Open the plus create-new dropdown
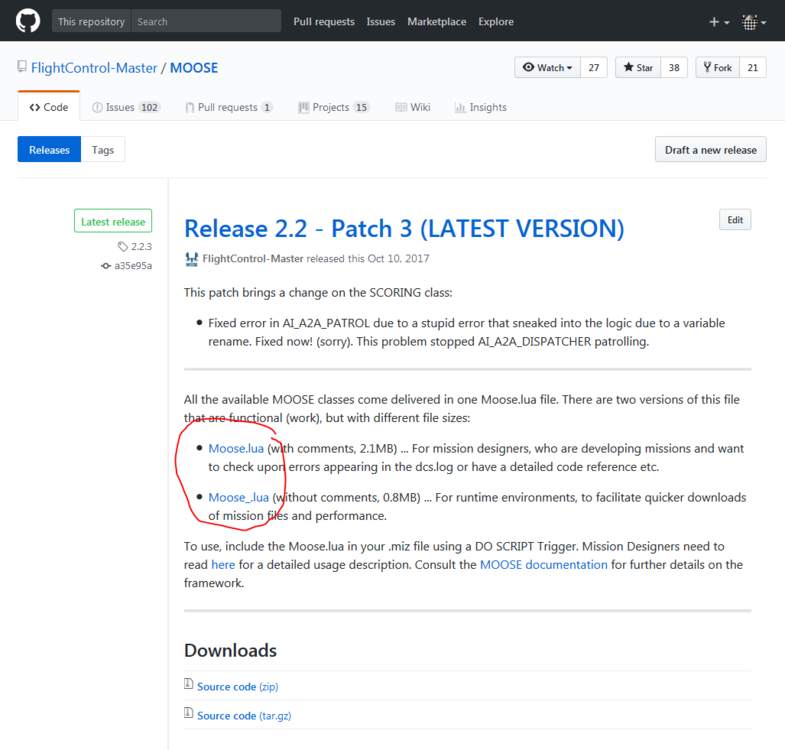785x750 pixels. point(719,22)
